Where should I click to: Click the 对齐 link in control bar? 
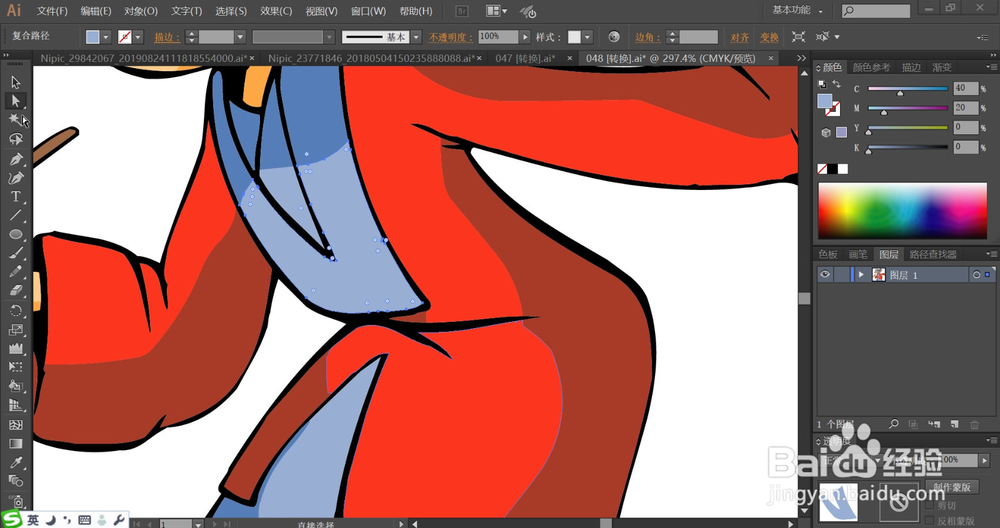point(740,38)
